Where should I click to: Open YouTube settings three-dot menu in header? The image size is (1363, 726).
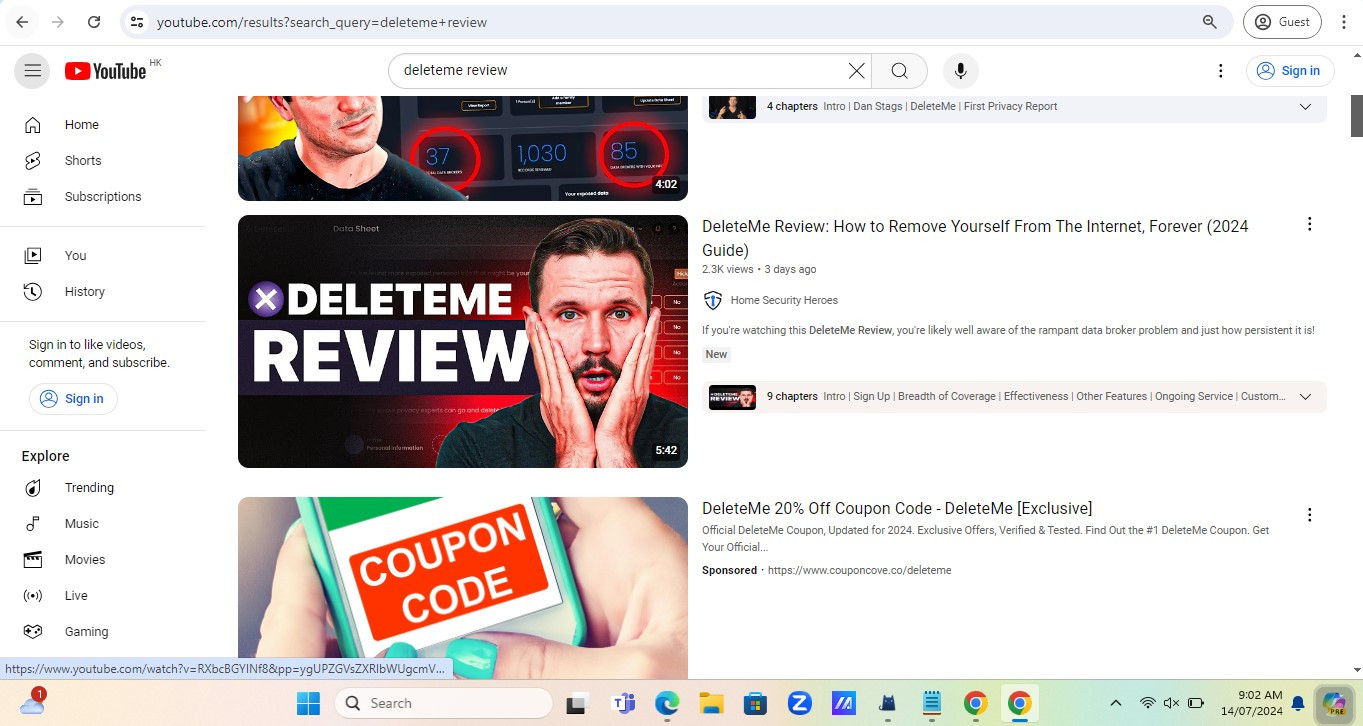[x=1220, y=71]
